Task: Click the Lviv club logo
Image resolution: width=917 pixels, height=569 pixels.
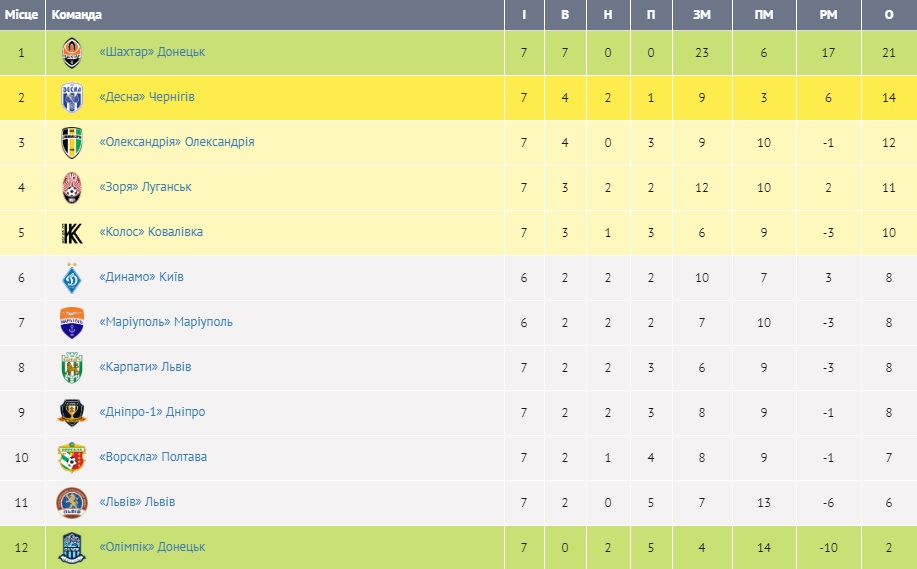Action: [x=72, y=502]
